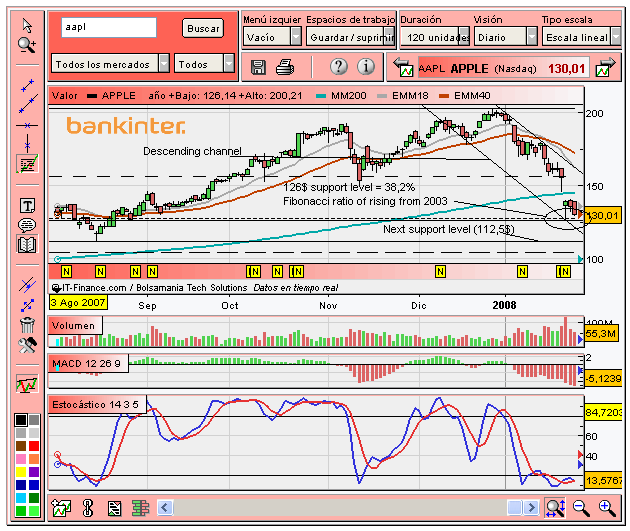The height and width of the screenshot is (531, 630).
Task: Click the Estocástico 14 3 5 panel label
Action: pyautogui.click(x=97, y=404)
